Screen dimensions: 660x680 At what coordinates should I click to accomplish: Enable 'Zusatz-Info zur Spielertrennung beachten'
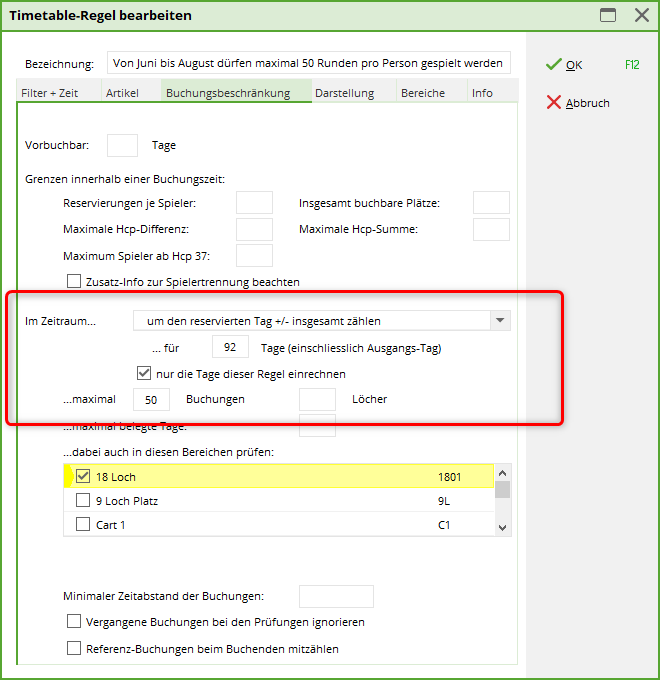(x=74, y=282)
